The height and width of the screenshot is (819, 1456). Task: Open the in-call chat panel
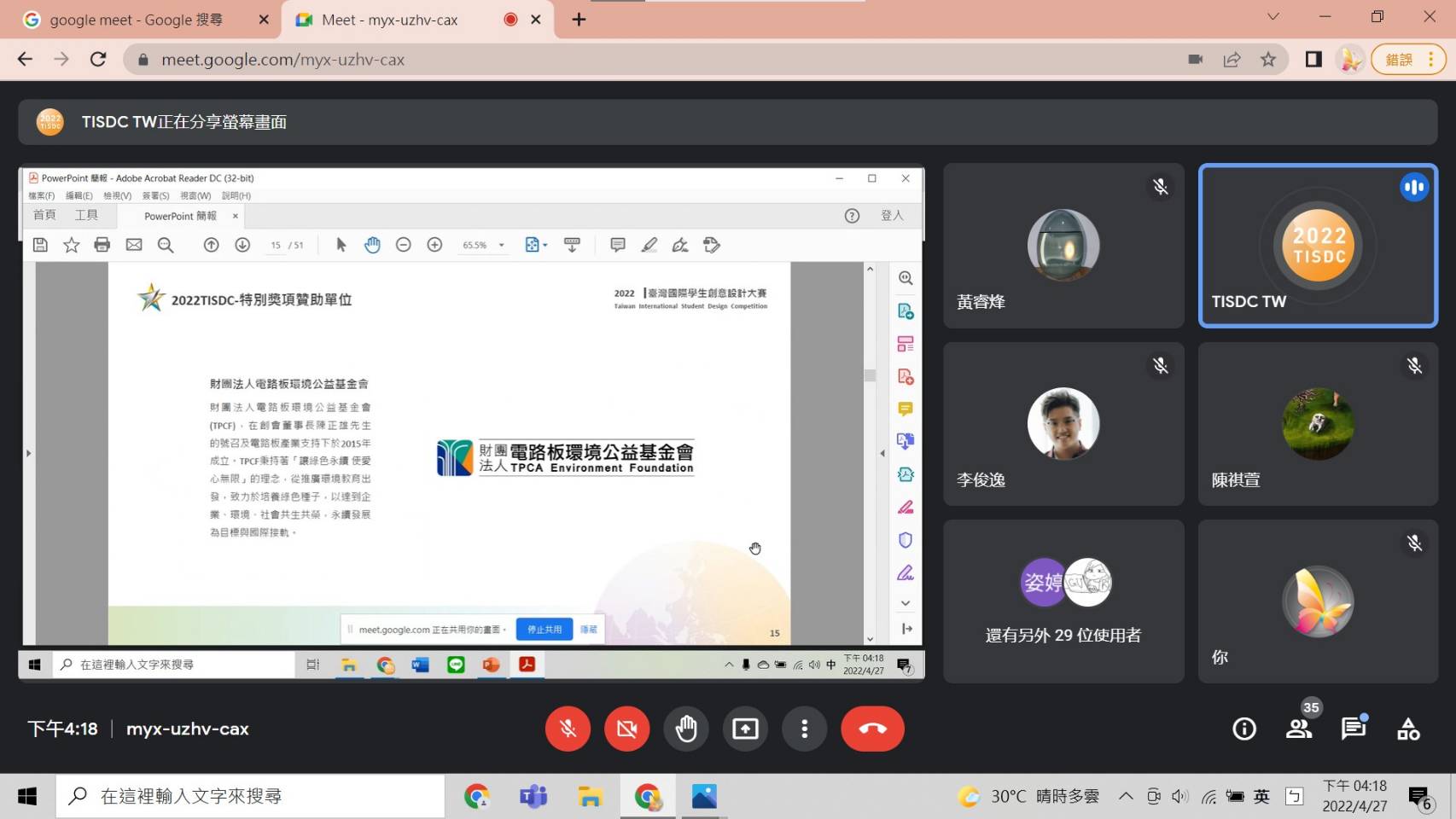coord(1353,729)
